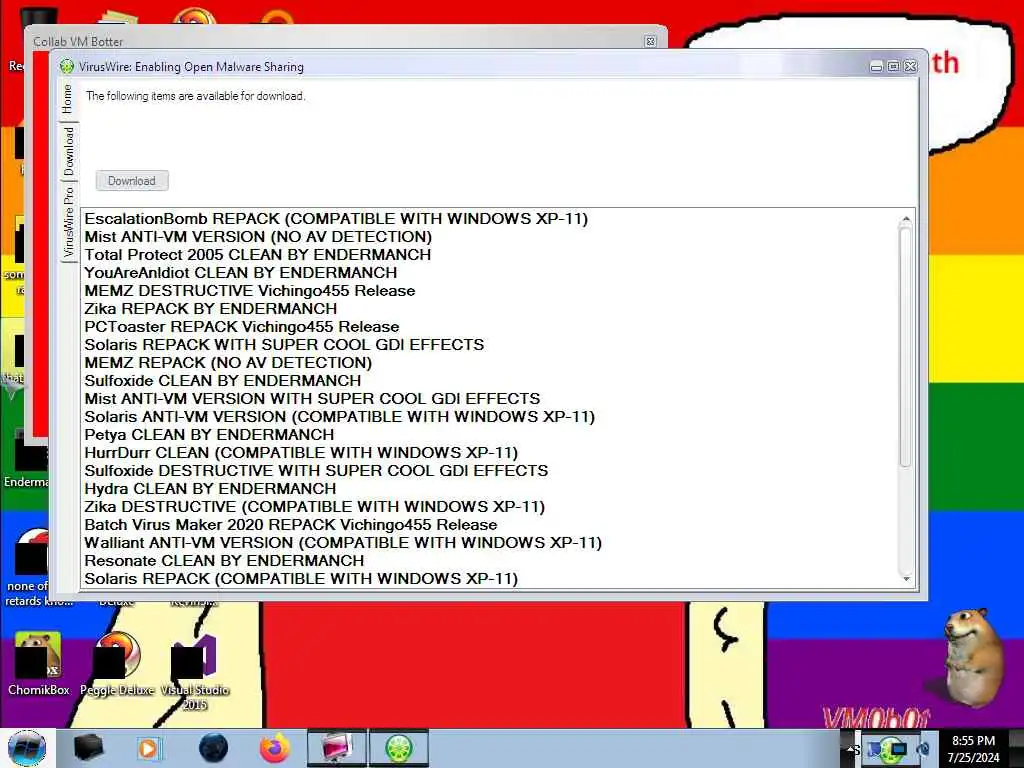The image size is (1024, 768).
Task: Select HurrDurr CLEAN entry
Action: (301, 453)
